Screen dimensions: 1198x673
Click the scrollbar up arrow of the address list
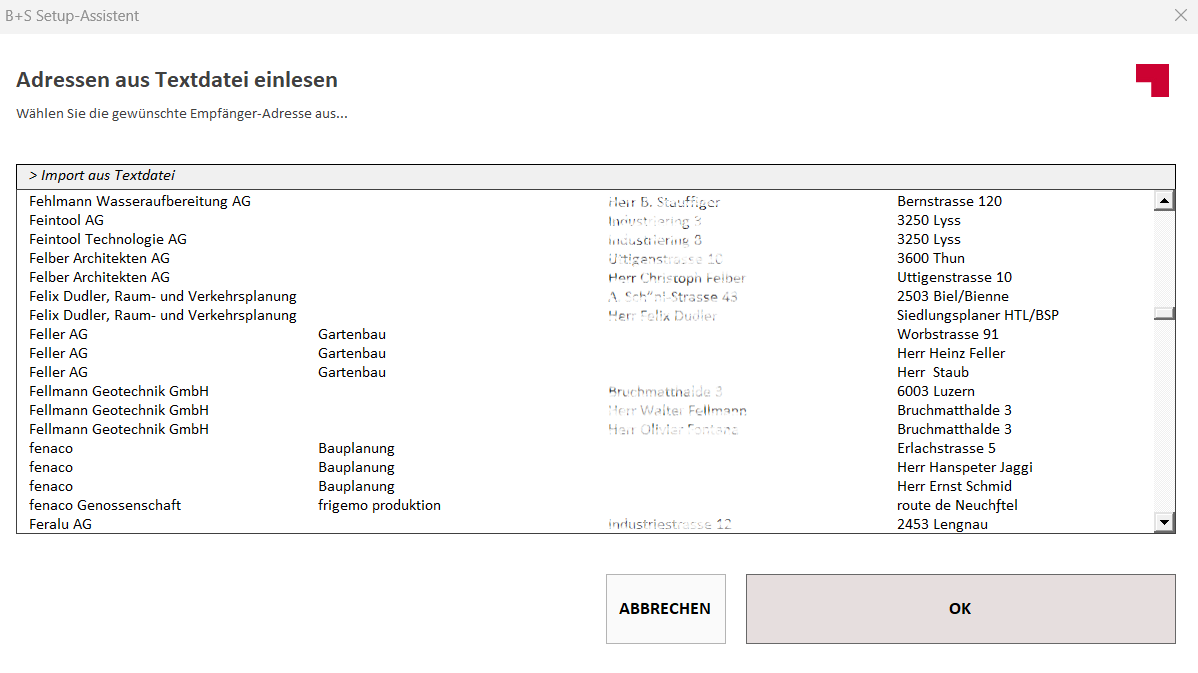[1164, 201]
